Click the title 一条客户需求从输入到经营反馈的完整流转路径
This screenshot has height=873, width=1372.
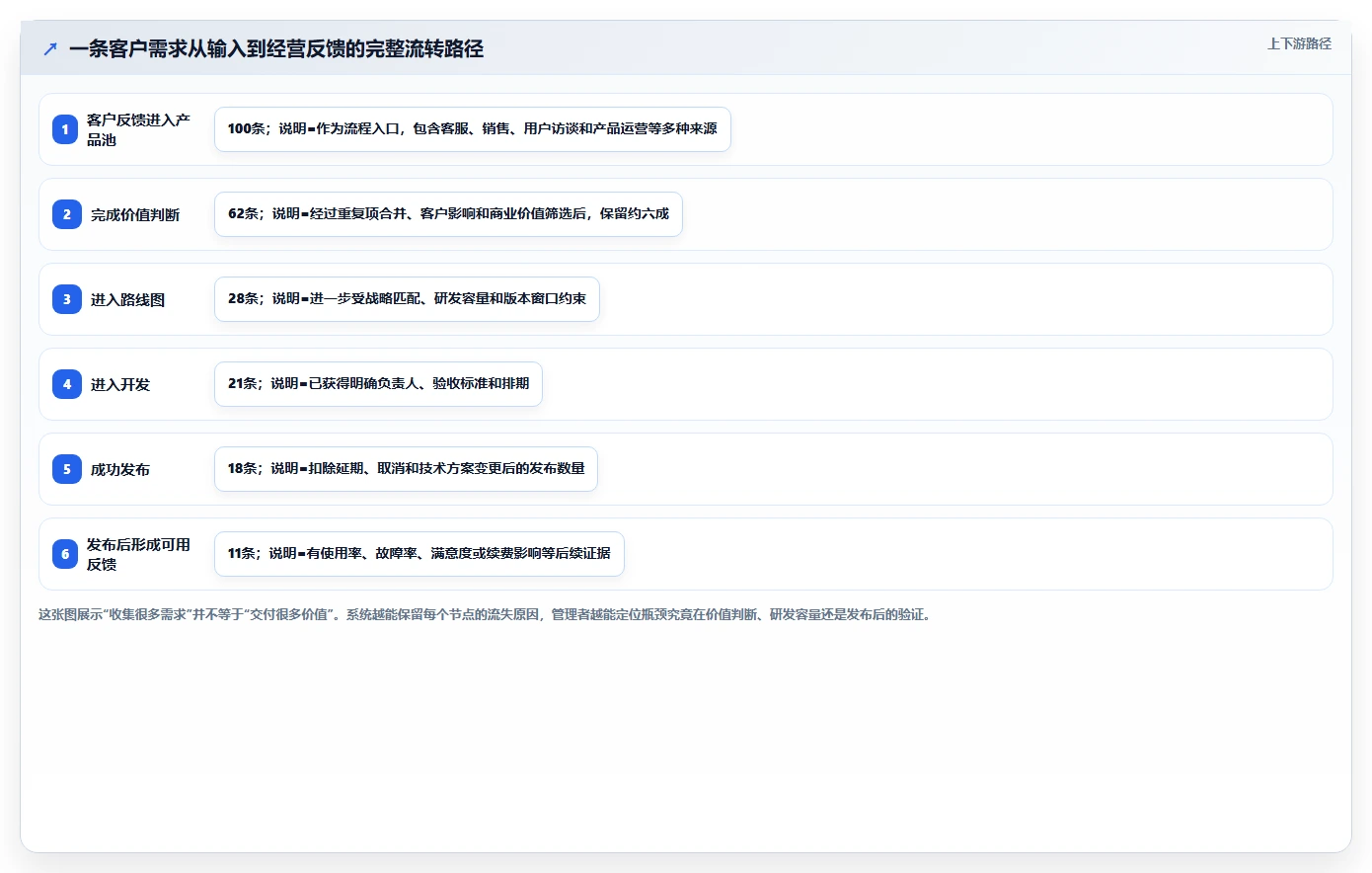tap(276, 48)
